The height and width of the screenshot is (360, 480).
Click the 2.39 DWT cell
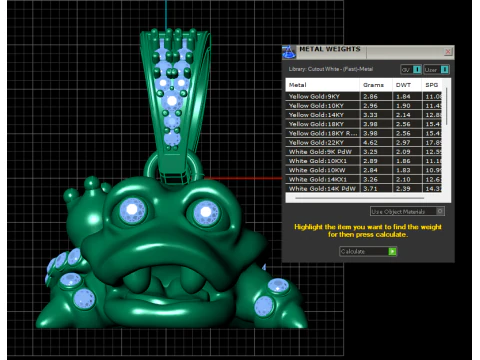[407, 188]
